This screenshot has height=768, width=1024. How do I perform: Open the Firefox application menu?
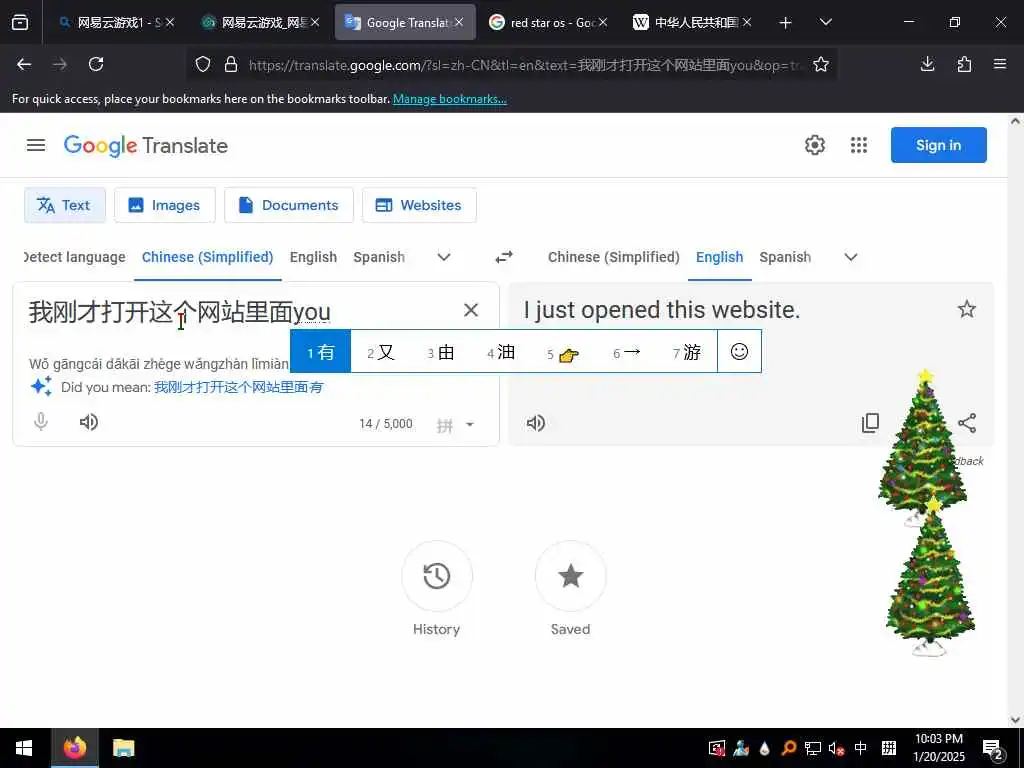(1000, 64)
